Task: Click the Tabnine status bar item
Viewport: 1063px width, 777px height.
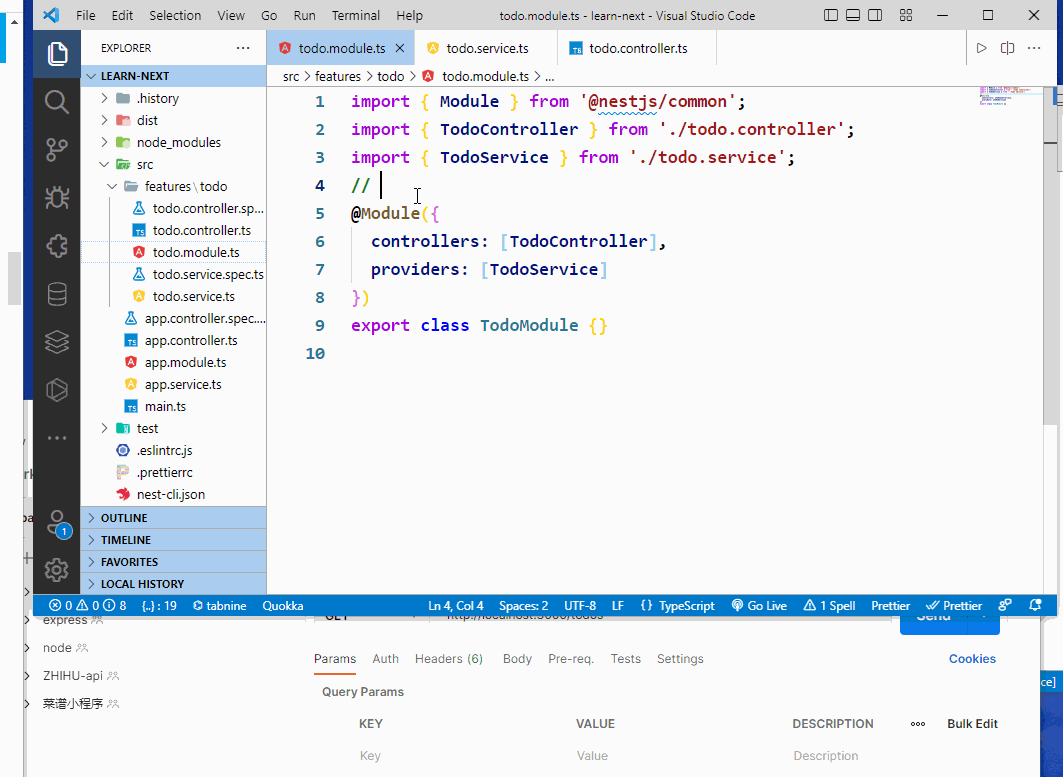Action: (x=219, y=605)
